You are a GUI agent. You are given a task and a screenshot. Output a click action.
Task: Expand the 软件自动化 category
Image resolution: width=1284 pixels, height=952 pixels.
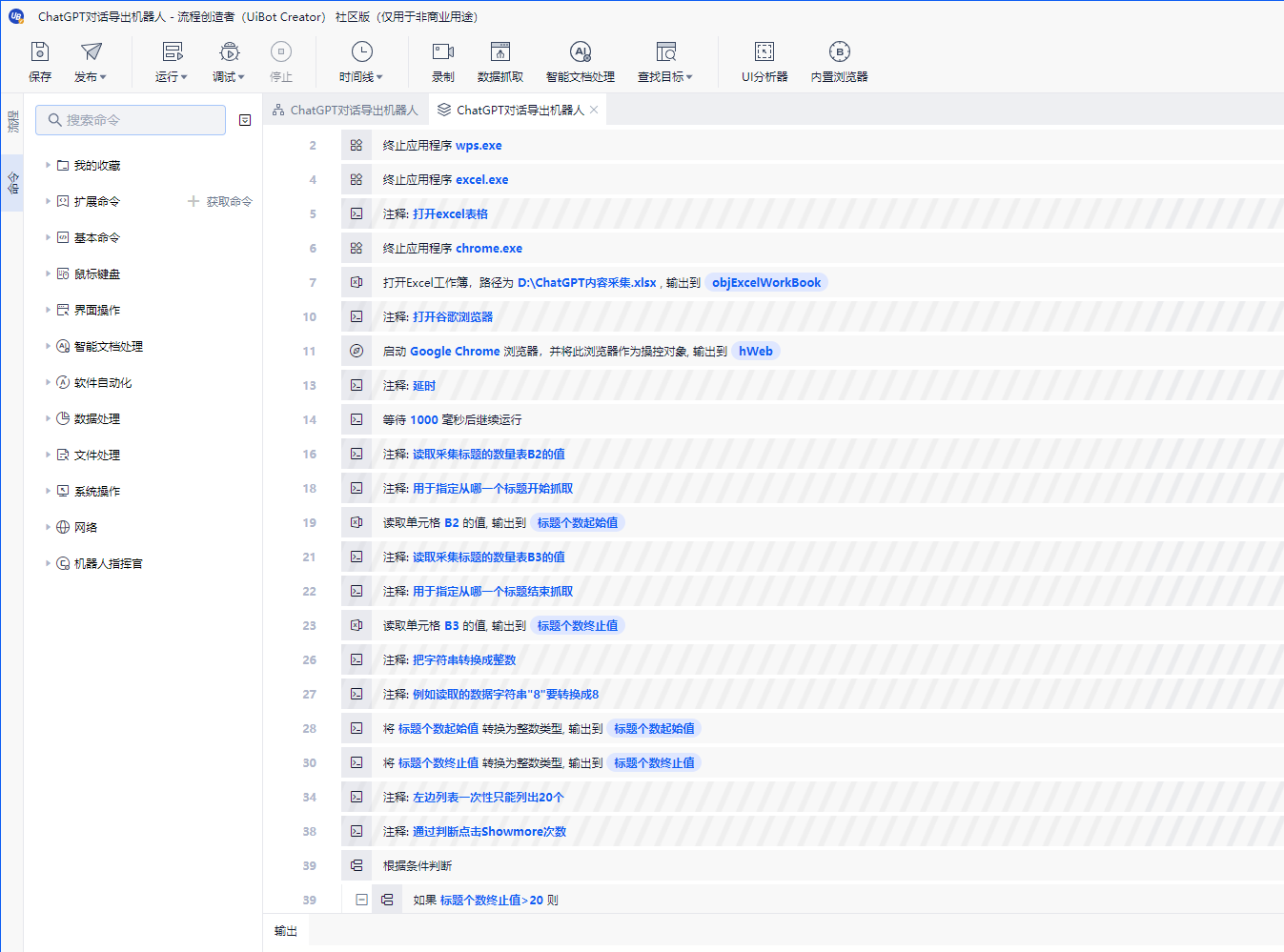48,382
